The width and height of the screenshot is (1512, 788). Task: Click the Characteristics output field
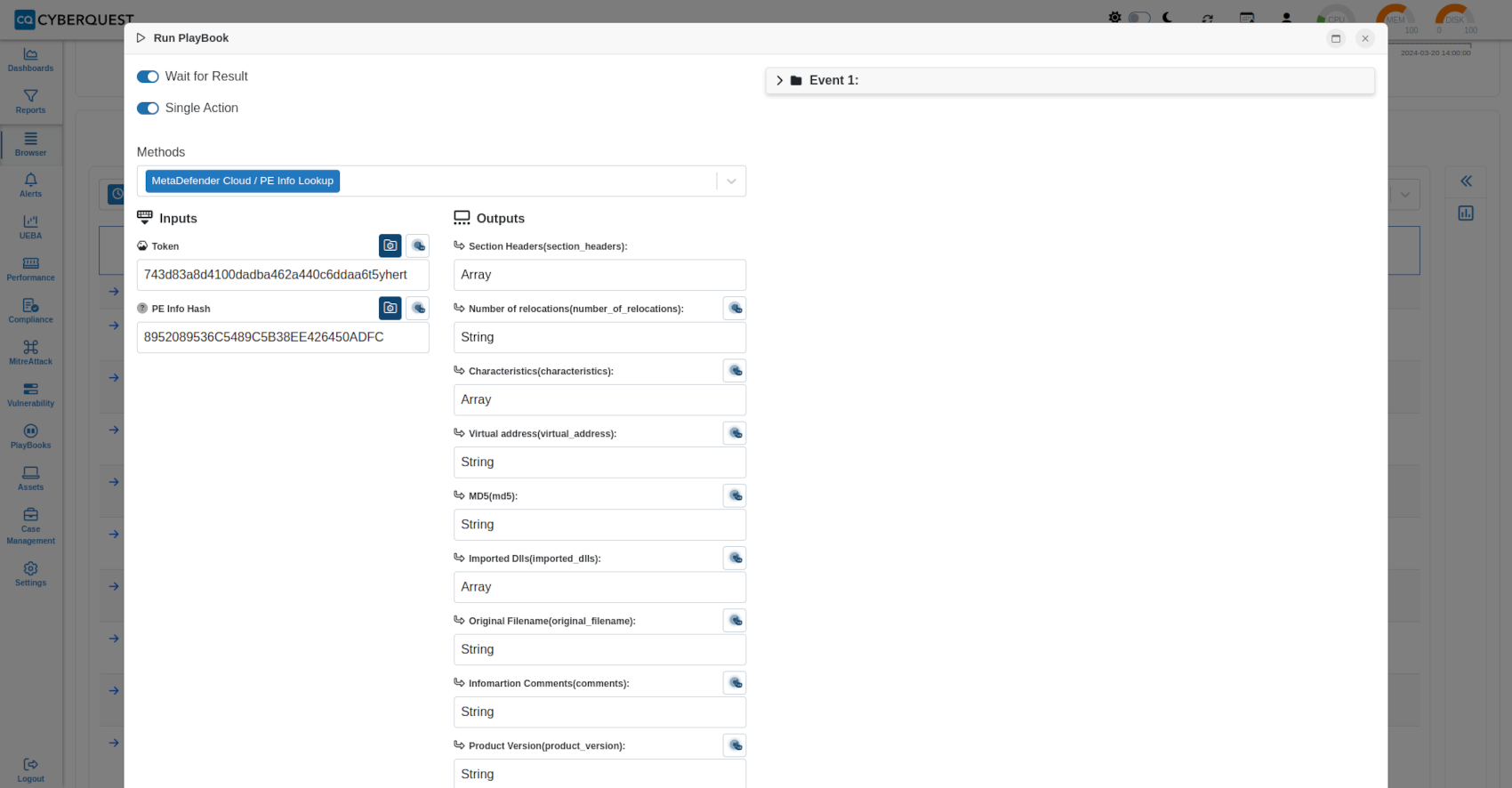coord(599,400)
